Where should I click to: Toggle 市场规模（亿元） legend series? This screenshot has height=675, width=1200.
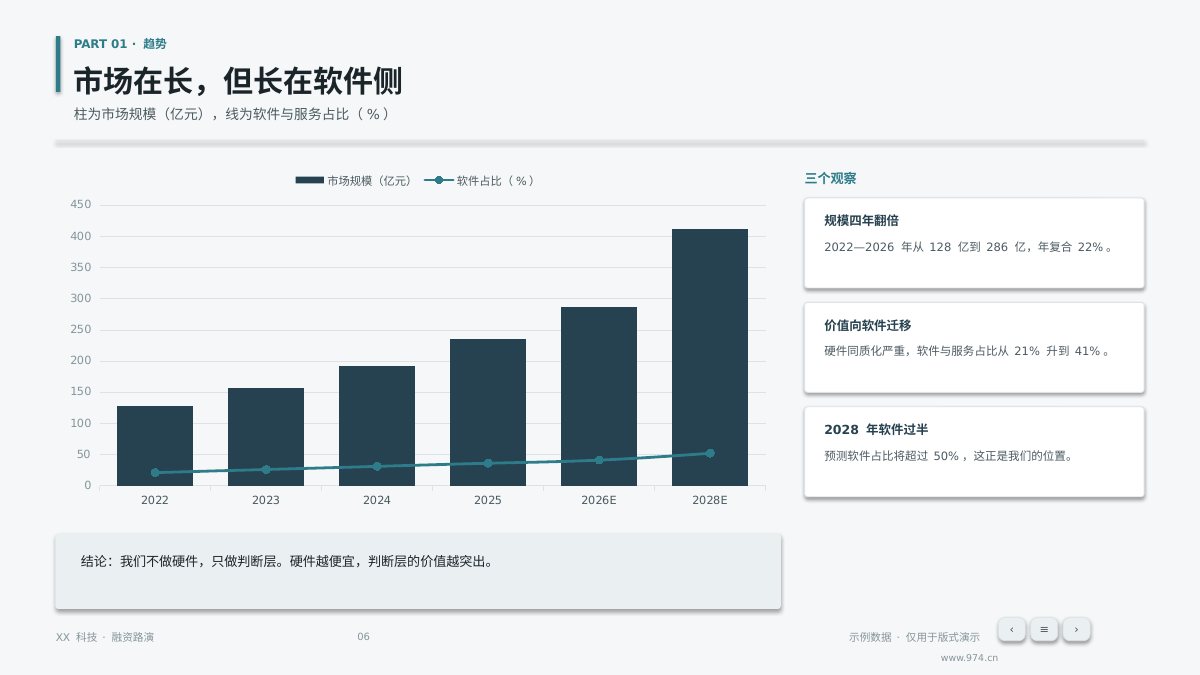353,181
